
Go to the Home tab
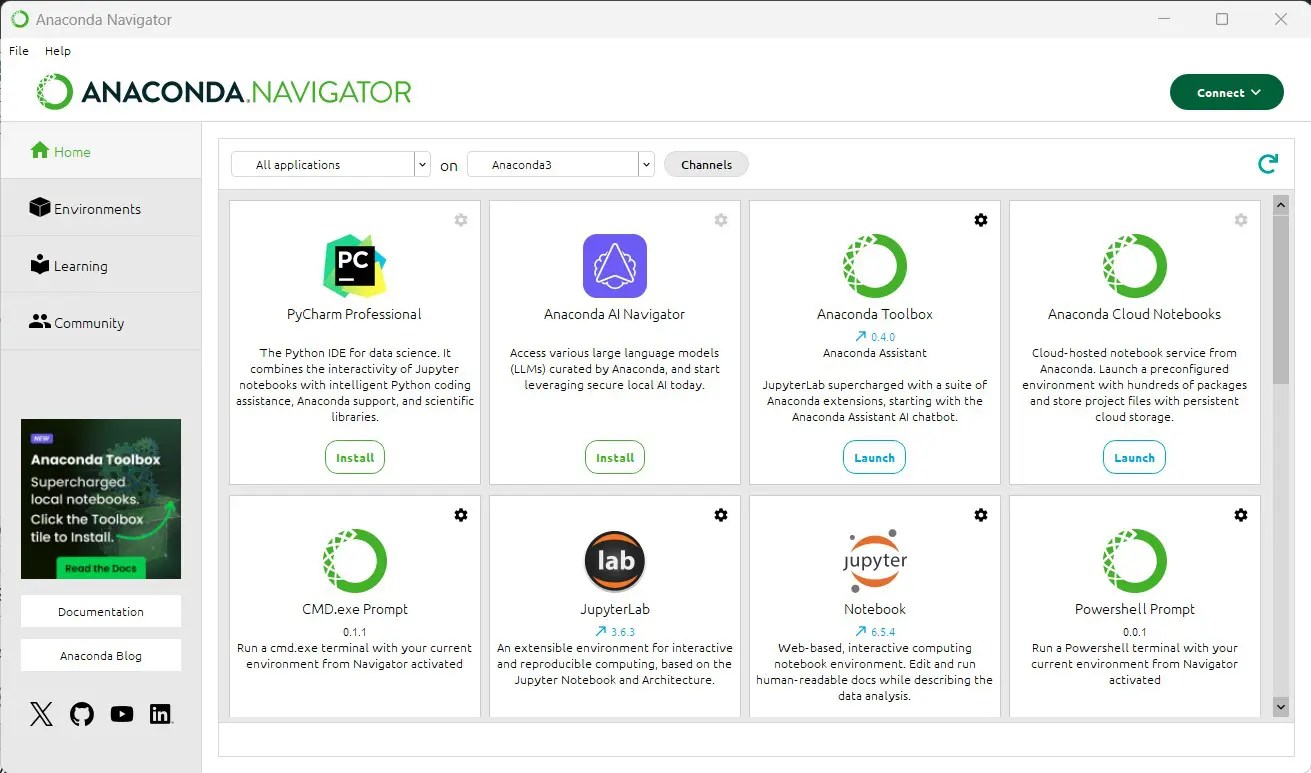(x=101, y=151)
